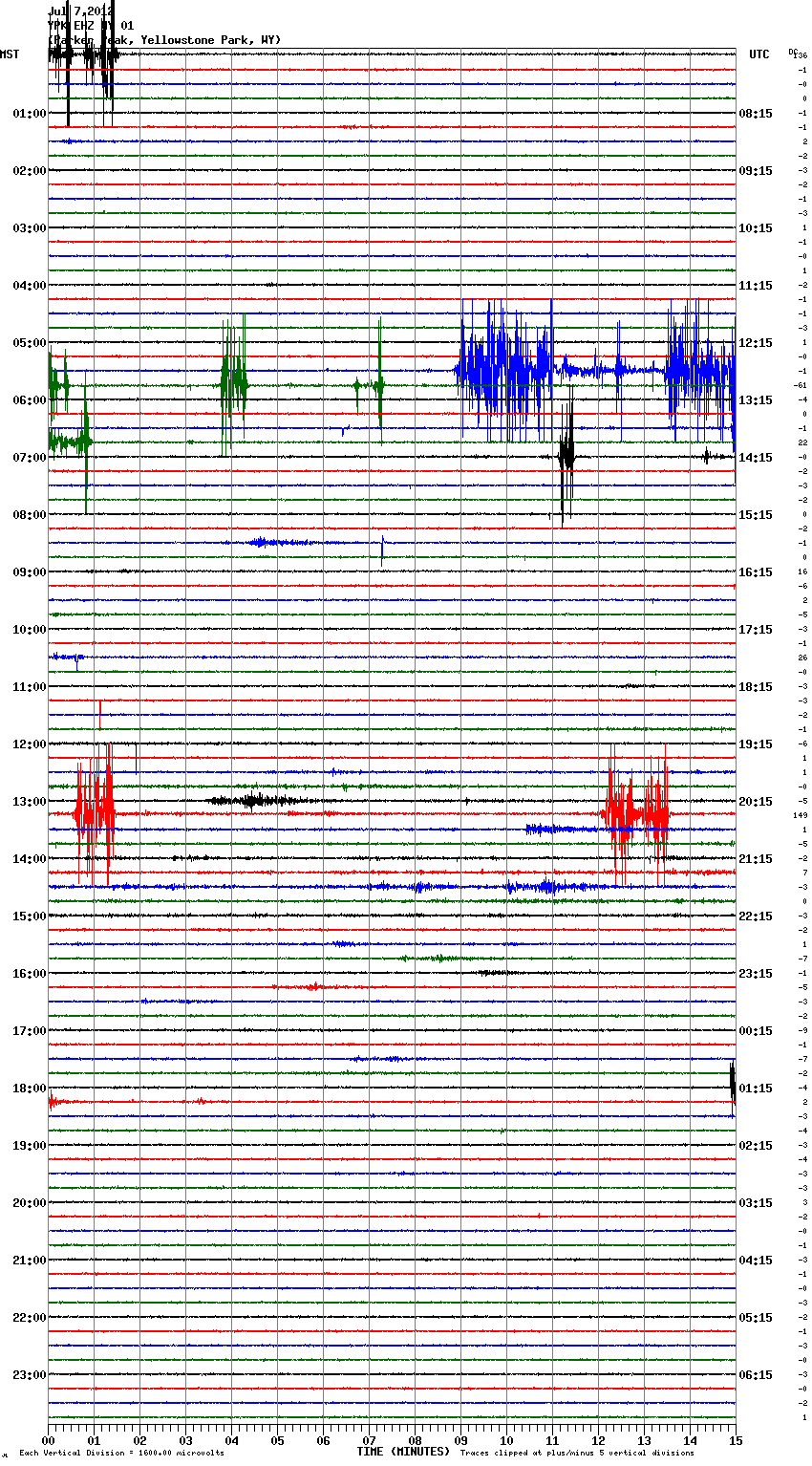
Task: Click minute tick '03' on bottom axis
Action: (185, 1440)
